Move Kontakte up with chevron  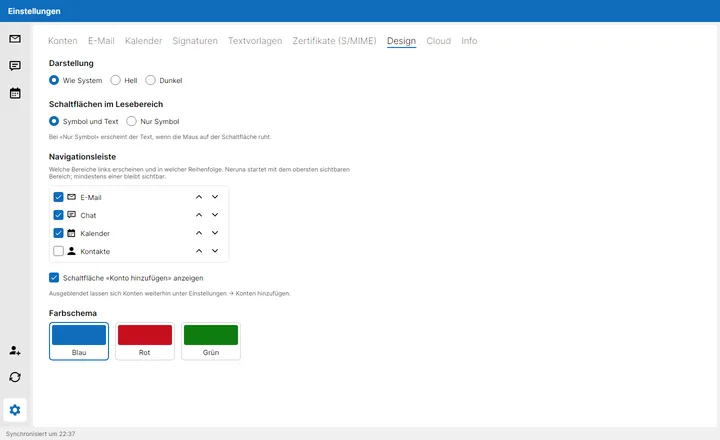pos(199,251)
